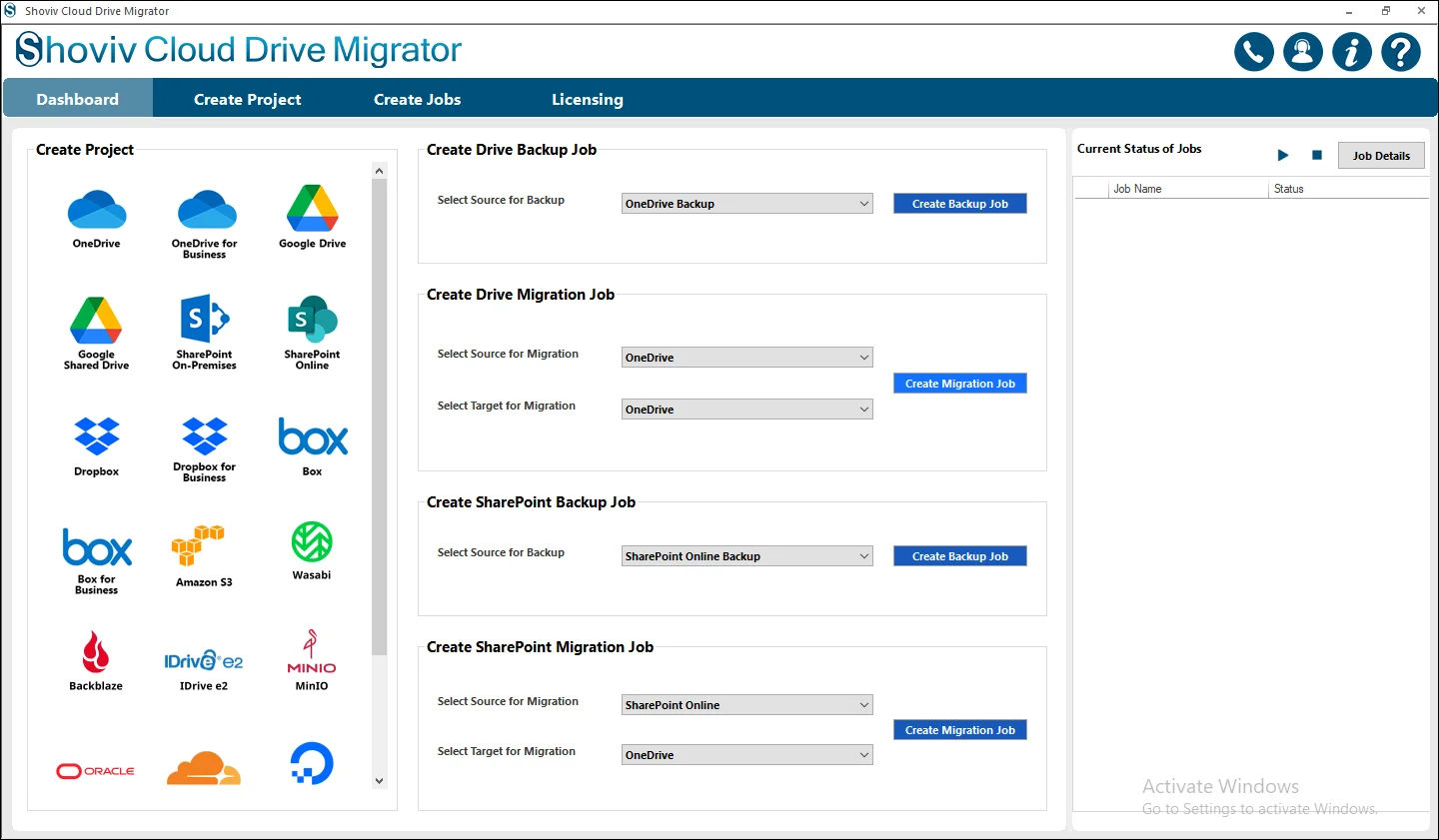The image size is (1439, 840).
Task: Choose the SharePoint Online project icon
Action: [x=313, y=320]
